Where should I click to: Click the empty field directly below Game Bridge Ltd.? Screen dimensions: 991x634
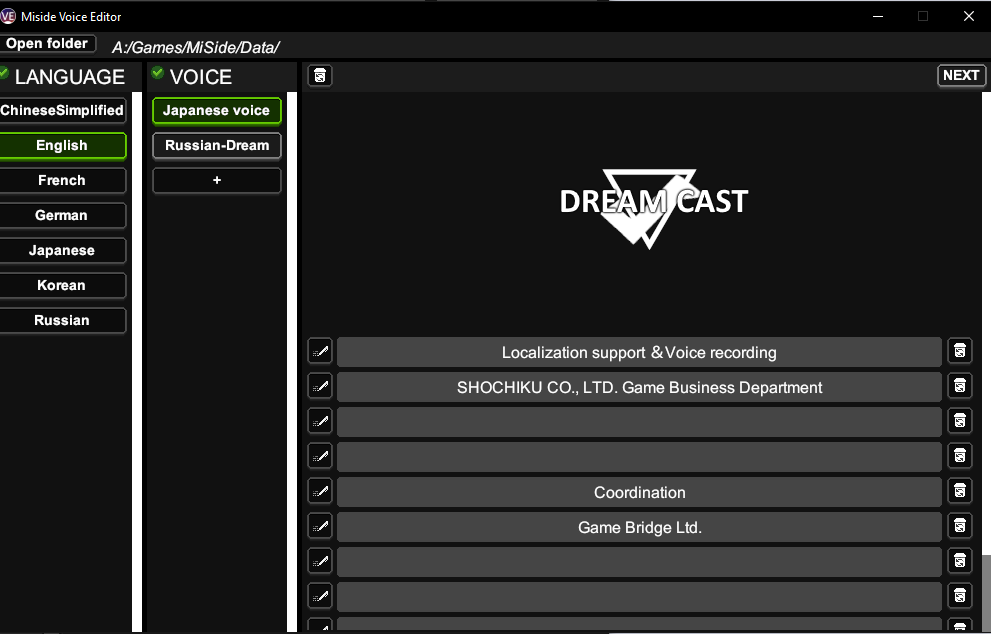click(639, 562)
